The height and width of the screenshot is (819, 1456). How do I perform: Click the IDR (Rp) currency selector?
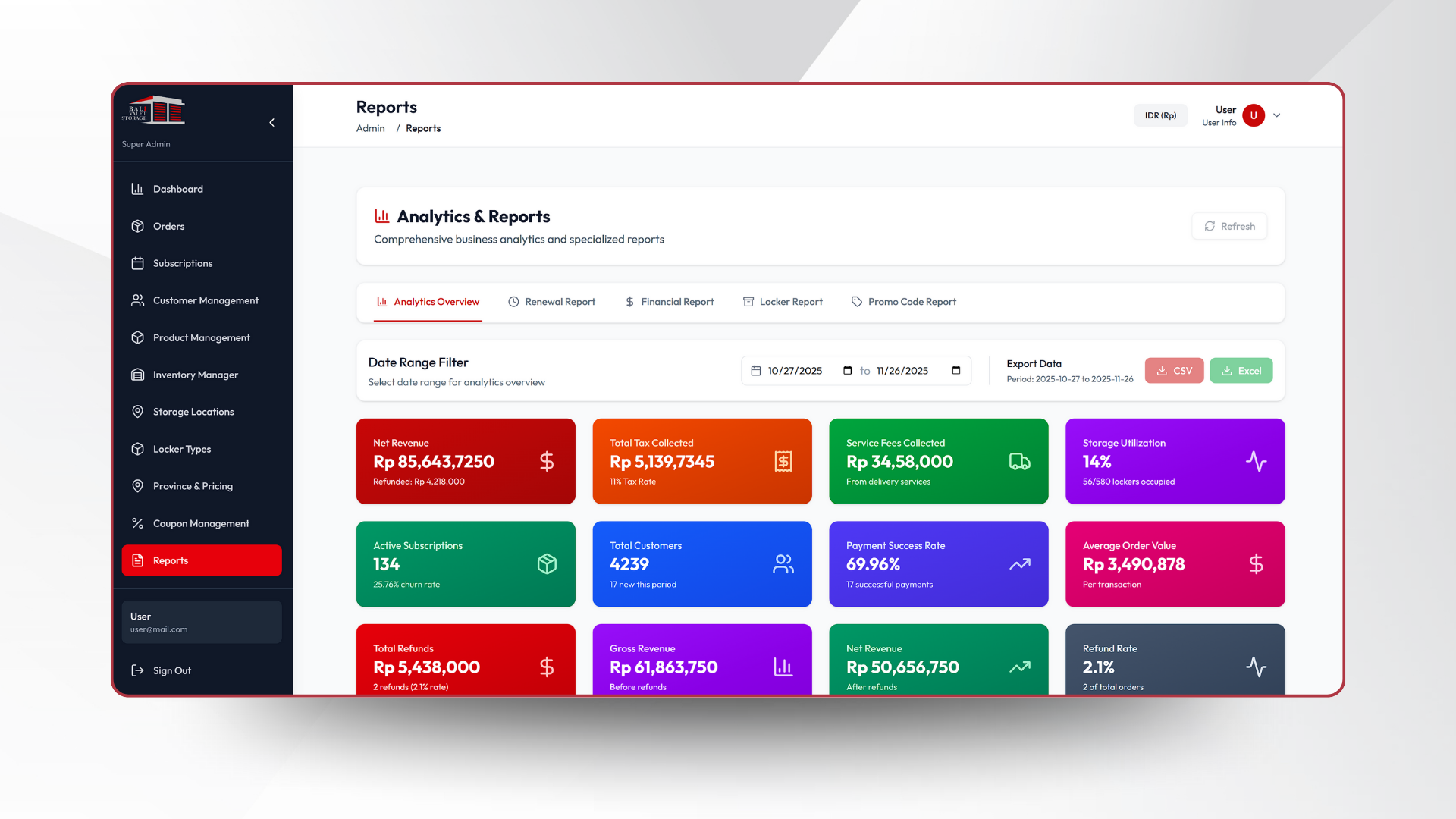[1160, 115]
